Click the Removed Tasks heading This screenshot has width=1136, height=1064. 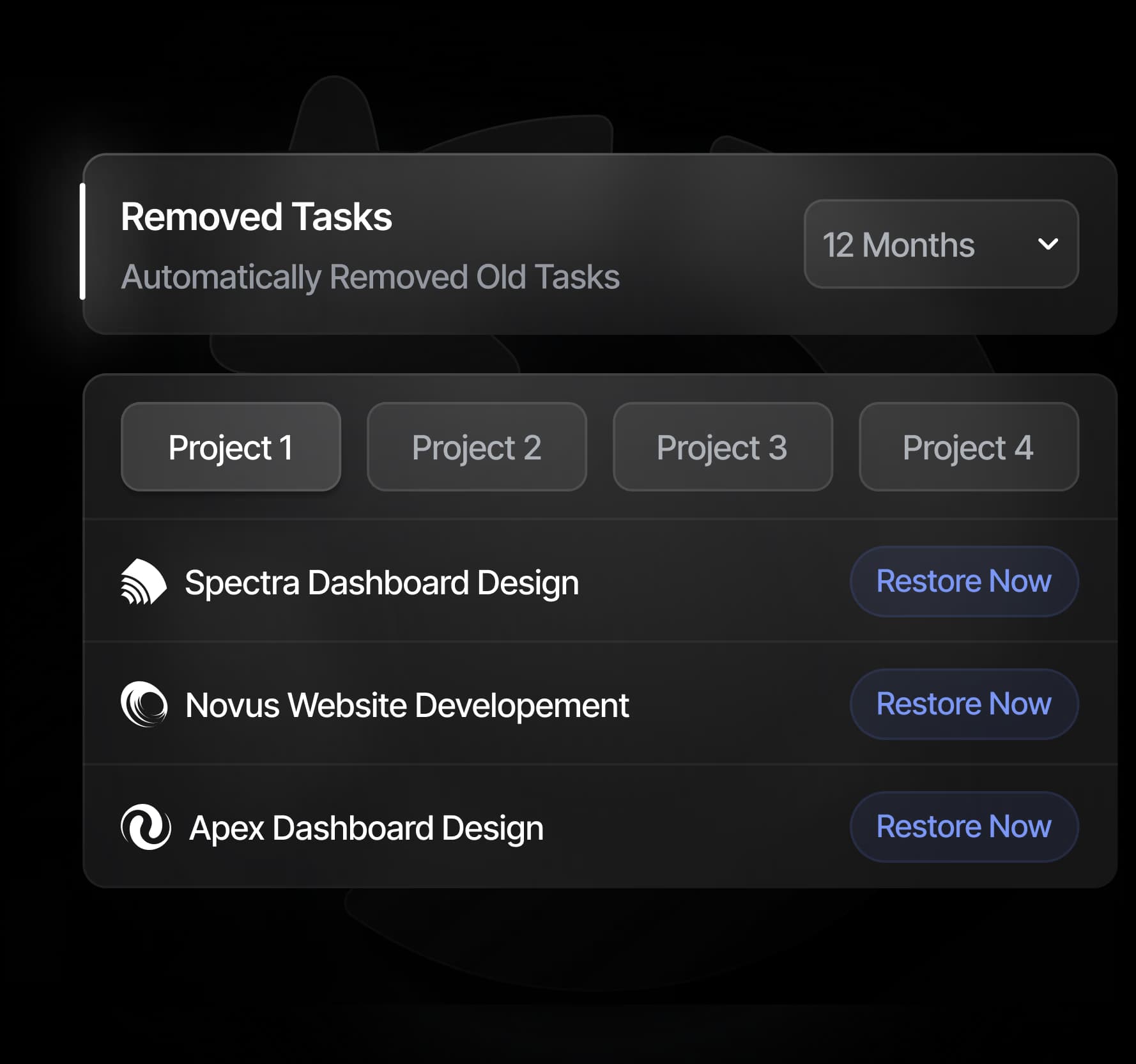pyautogui.click(x=256, y=217)
